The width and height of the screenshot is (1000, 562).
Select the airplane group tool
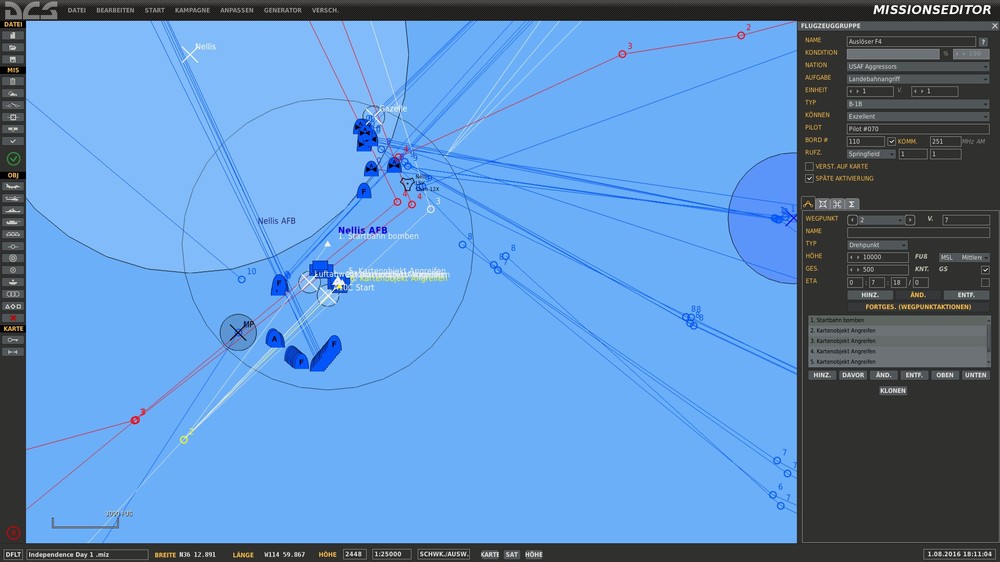[13, 186]
